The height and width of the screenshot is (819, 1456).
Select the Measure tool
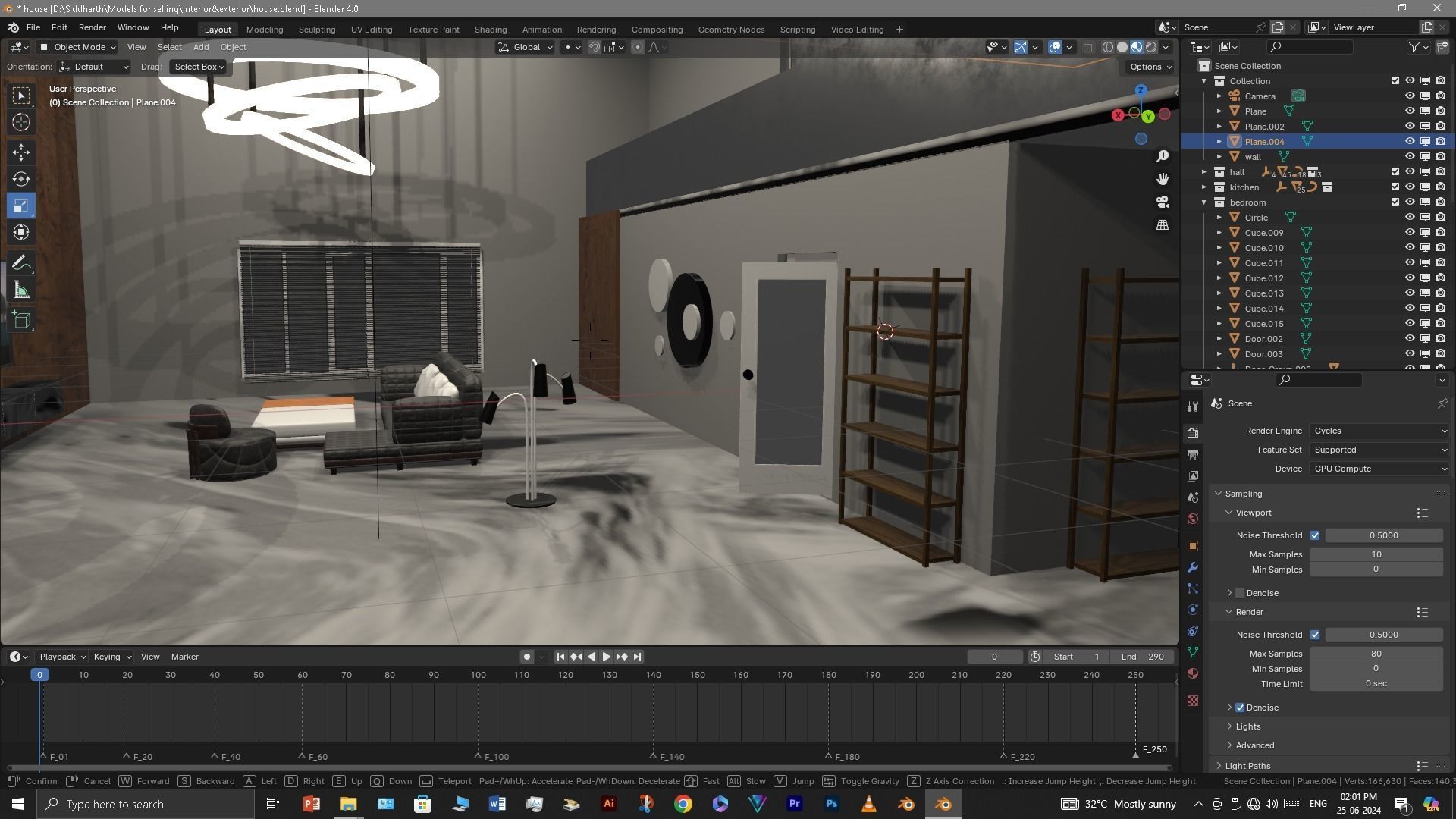21,290
